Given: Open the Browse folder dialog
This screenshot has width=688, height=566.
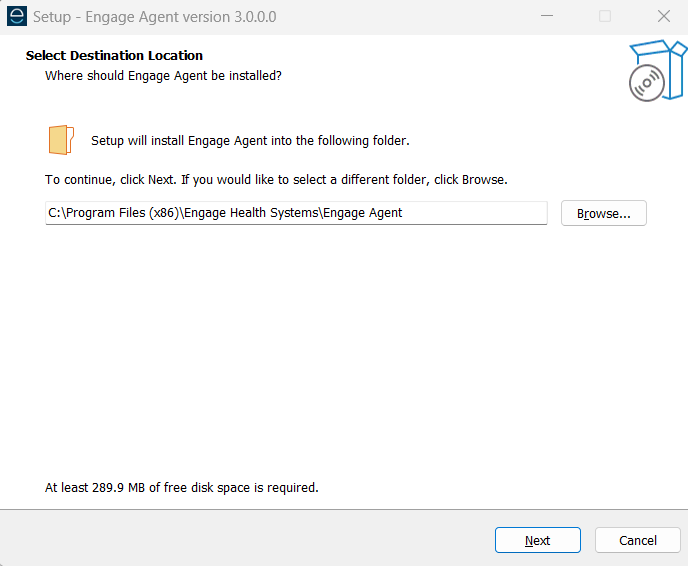Looking at the screenshot, I should (603, 213).
